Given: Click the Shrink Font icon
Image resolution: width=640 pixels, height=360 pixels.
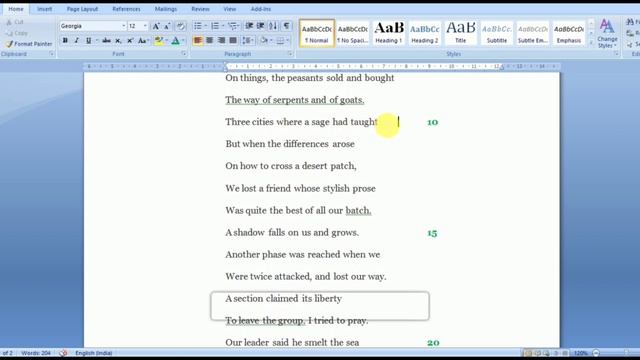Looking at the screenshot, I should pyautogui.click(x=167, y=26).
